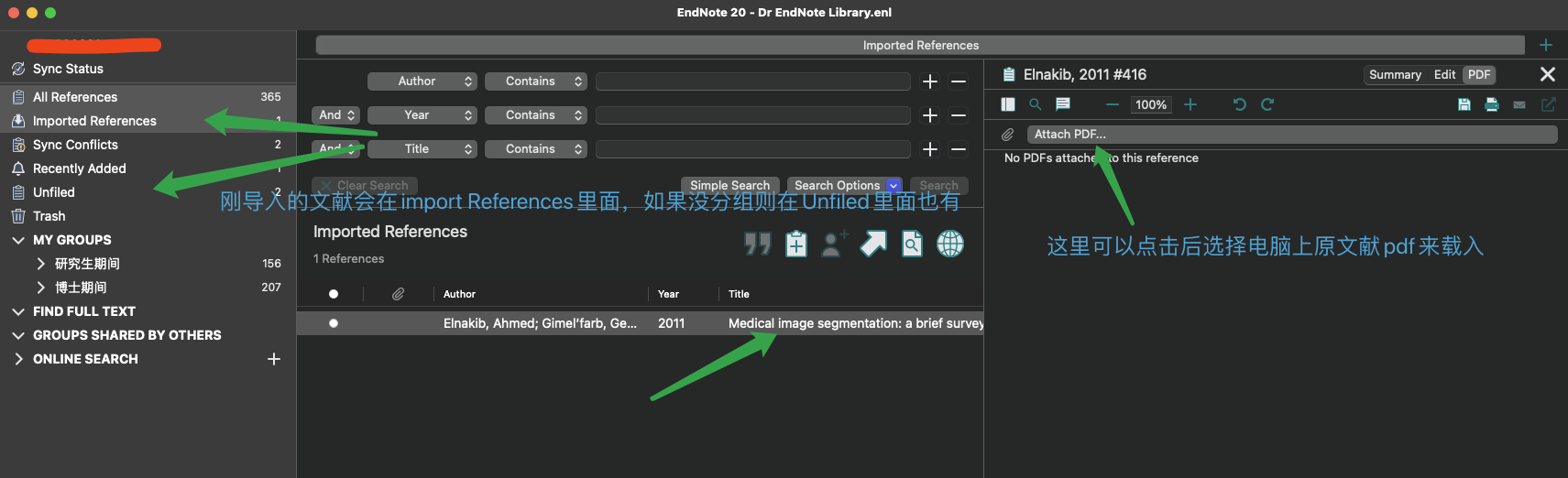Open the Unfiled group
Viewport: 1568px width, 478px height.
coord(148,192)
